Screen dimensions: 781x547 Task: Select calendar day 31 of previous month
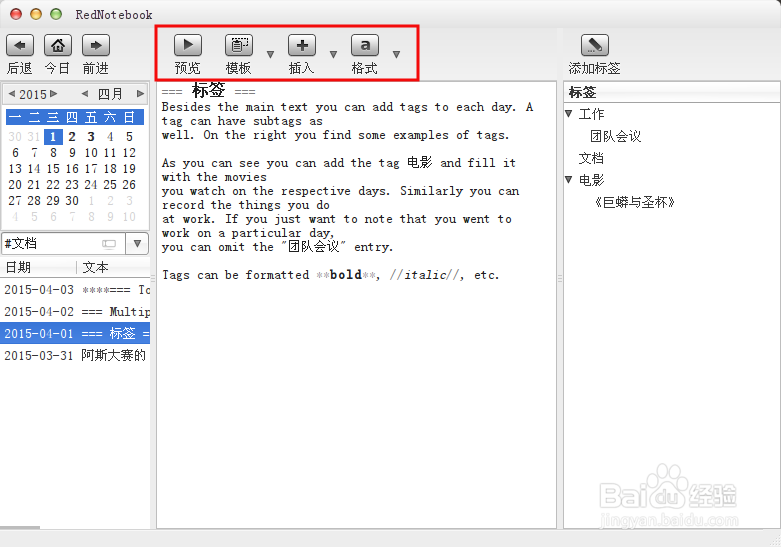pyautogui.click(x=34, y=137)
